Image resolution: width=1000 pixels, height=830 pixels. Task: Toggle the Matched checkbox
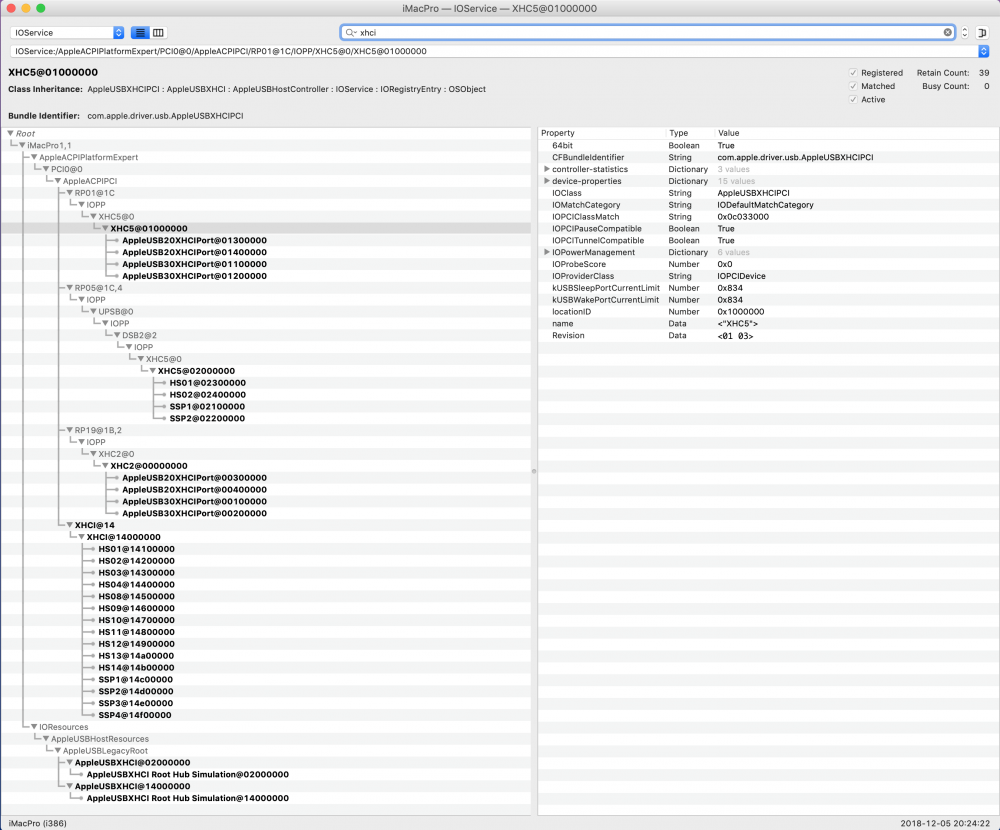tap(853, 86)
